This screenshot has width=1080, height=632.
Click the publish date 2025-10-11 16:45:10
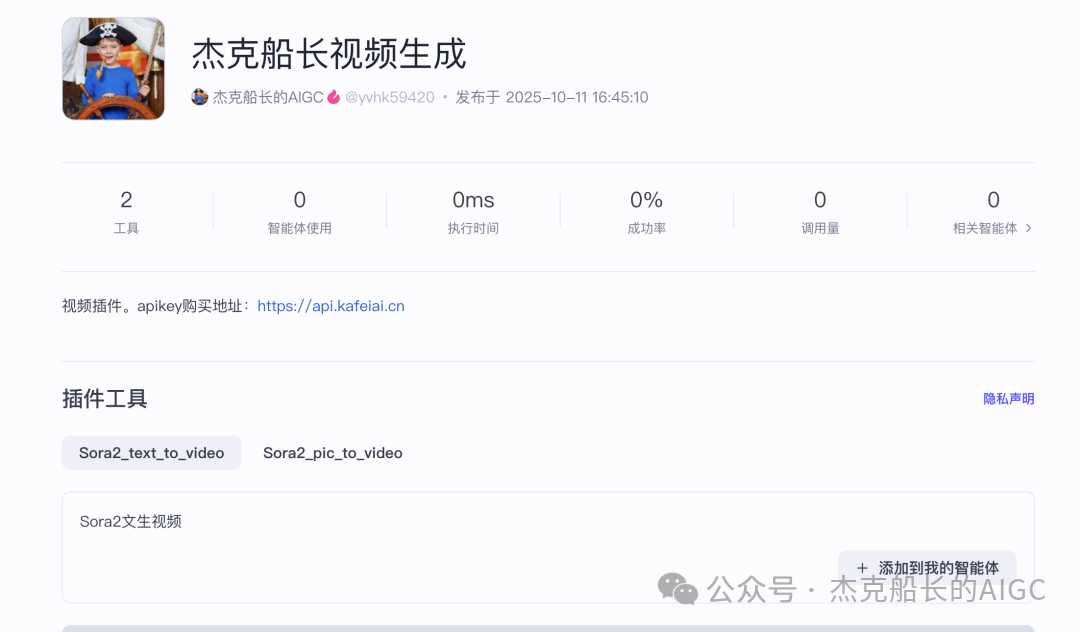(577, 97)
